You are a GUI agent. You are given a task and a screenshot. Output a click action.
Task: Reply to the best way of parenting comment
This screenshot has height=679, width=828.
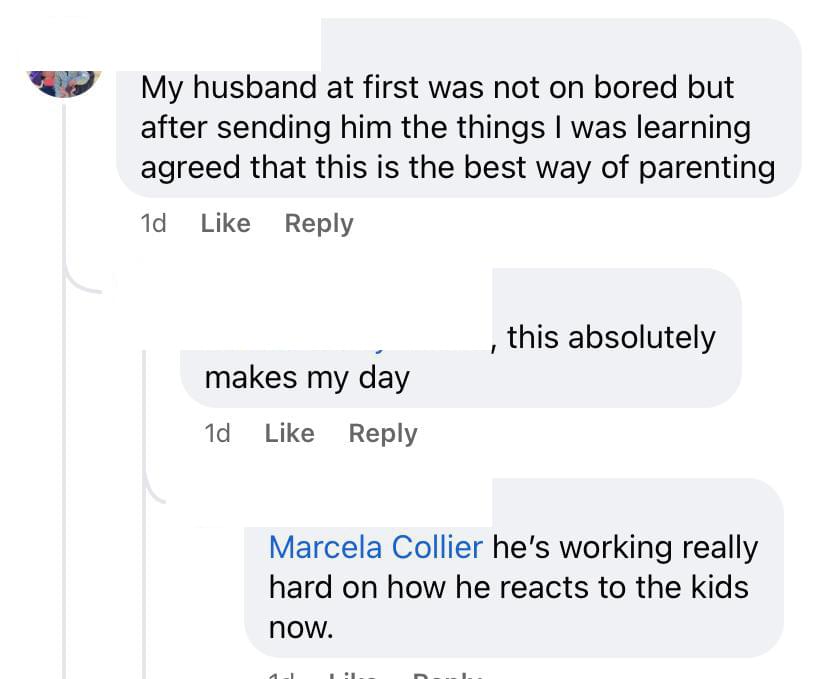(319, 223)
